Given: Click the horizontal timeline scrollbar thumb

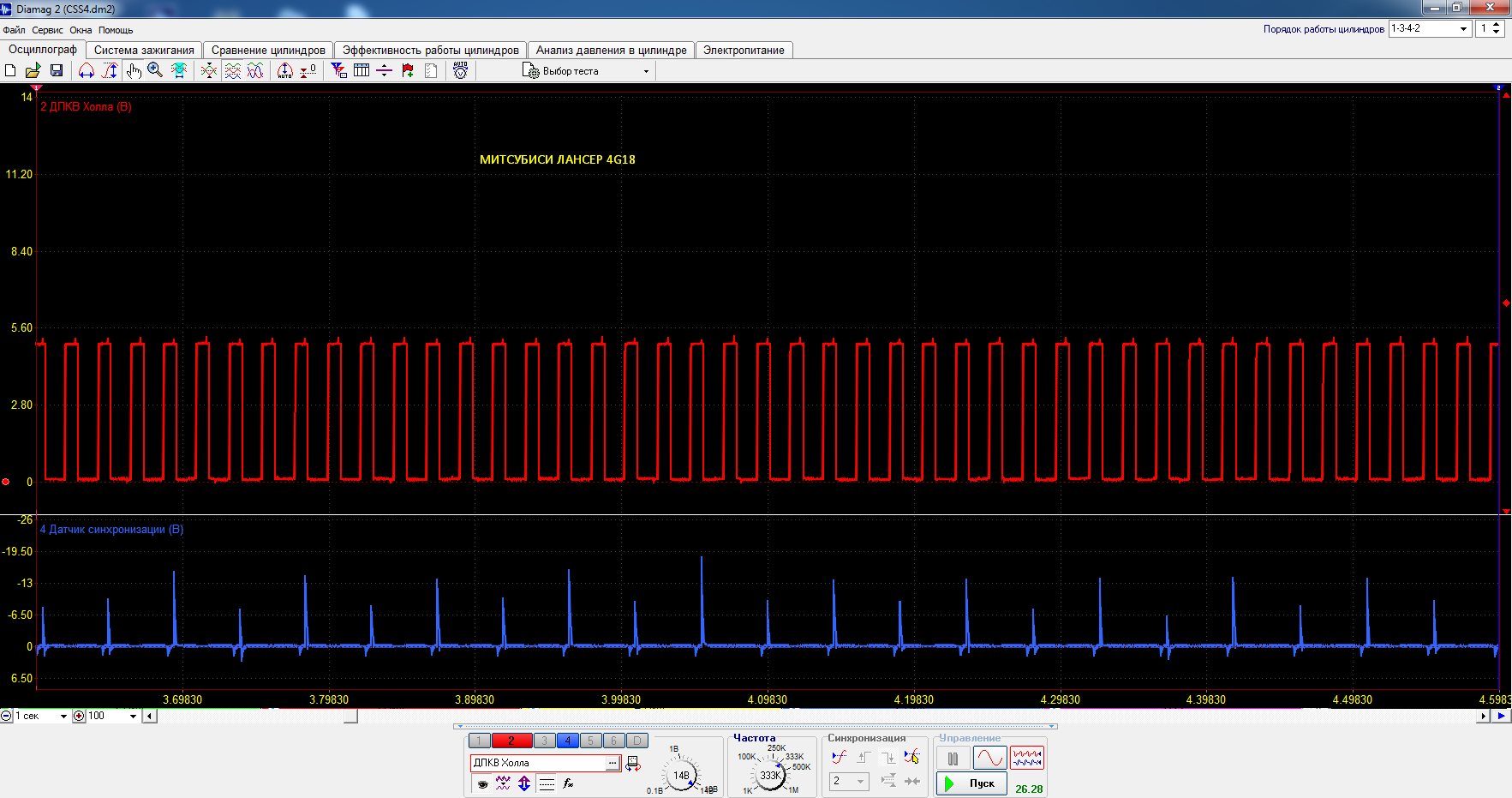Looking at the screenshot, I should [x=351, y=717].
